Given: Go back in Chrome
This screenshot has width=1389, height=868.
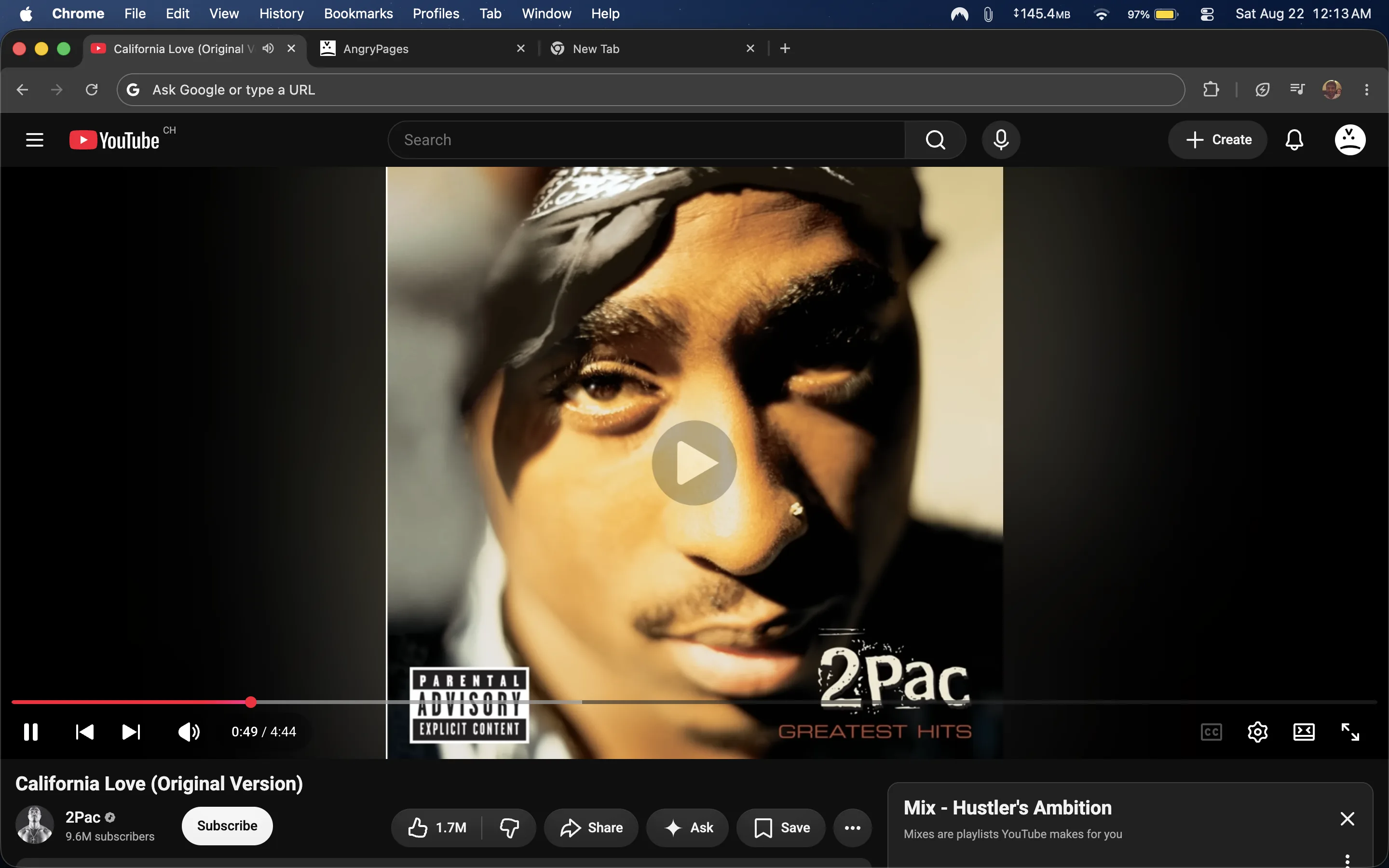Looking at the screenshot, I should pos(22,90).
